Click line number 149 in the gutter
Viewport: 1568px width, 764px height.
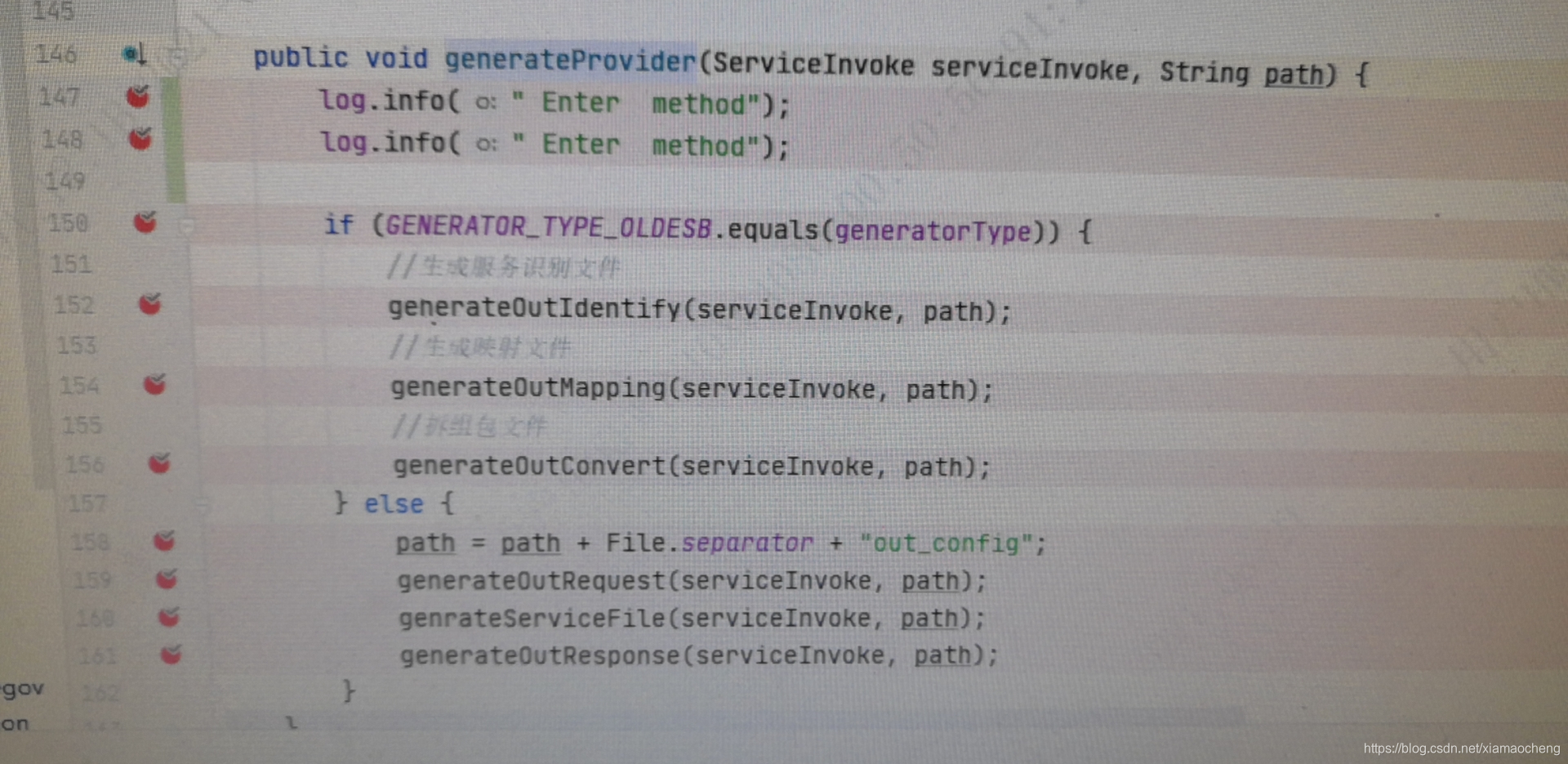pos(65,180)
